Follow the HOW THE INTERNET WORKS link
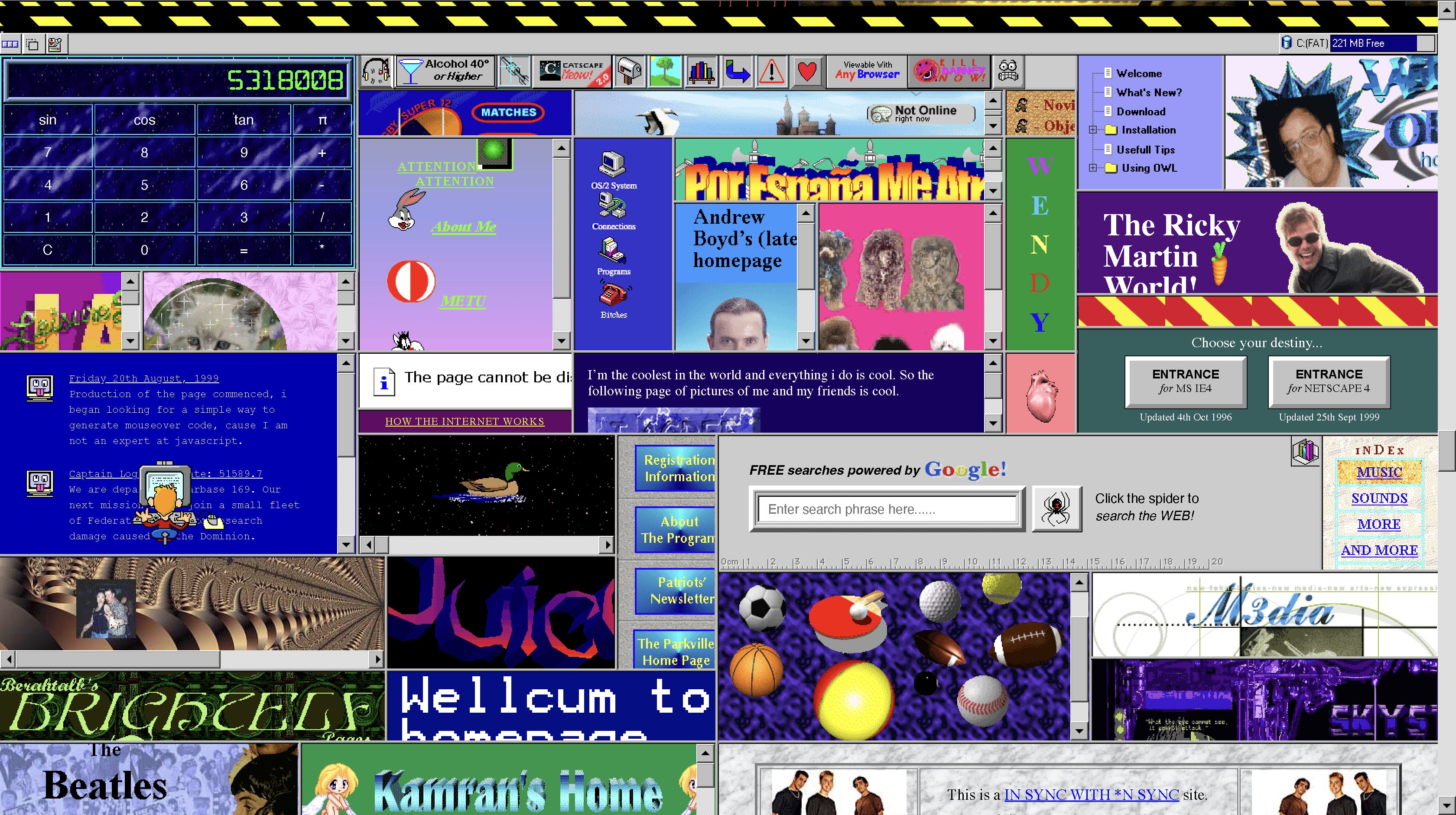Viewport: 1456px width, 815px height. tap(464, 421)
